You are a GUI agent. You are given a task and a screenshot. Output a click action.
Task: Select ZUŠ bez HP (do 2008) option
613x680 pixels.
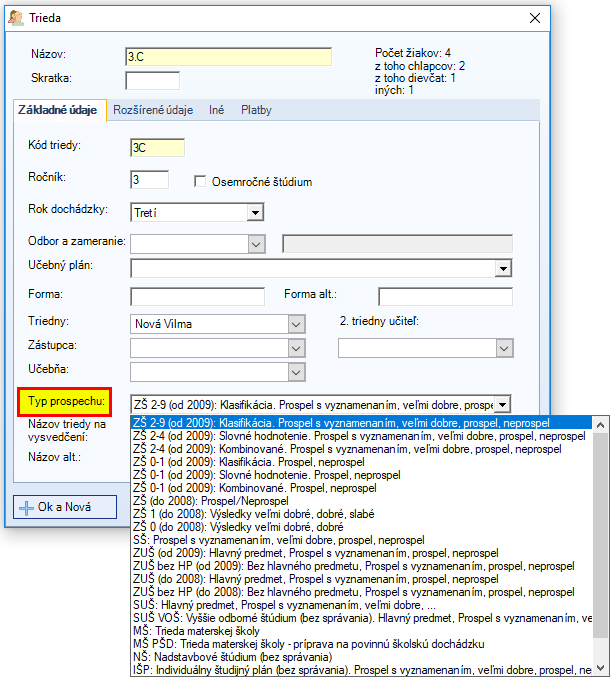pyautogui.click(x=362, y=592)
